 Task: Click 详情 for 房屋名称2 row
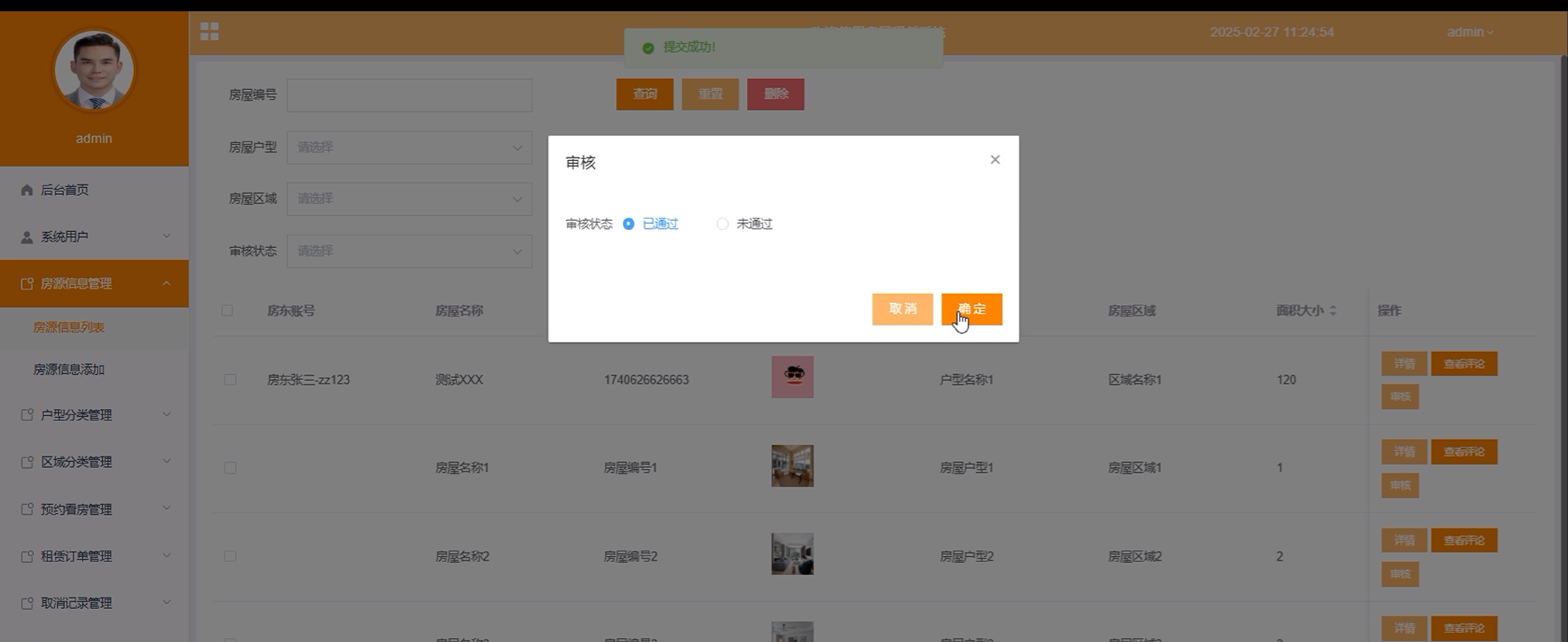tap(1404, 540)
